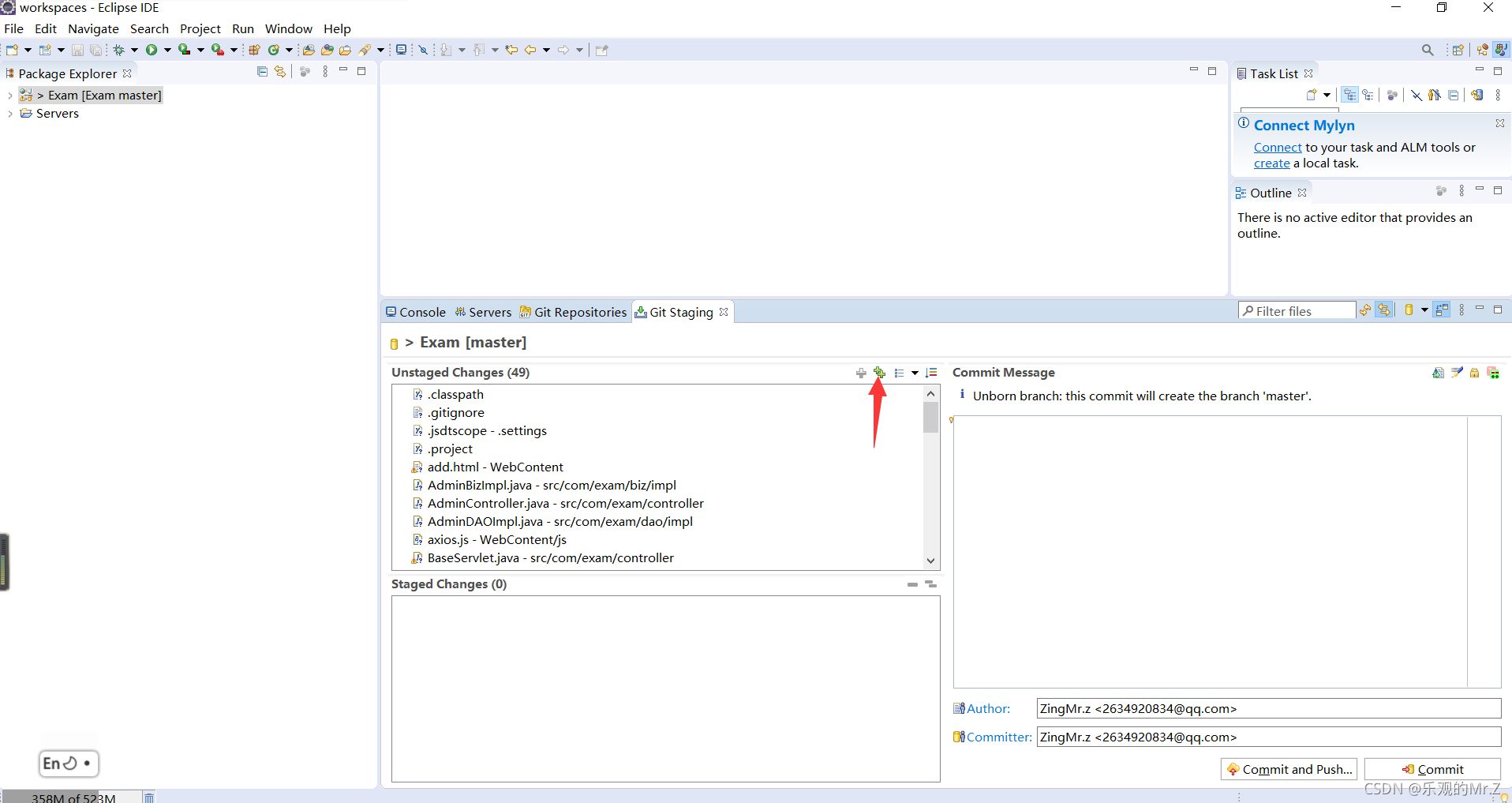Close the Connect Mylyn notice
Viewport: 1512px width, 803px height.
click(1499, 123)
